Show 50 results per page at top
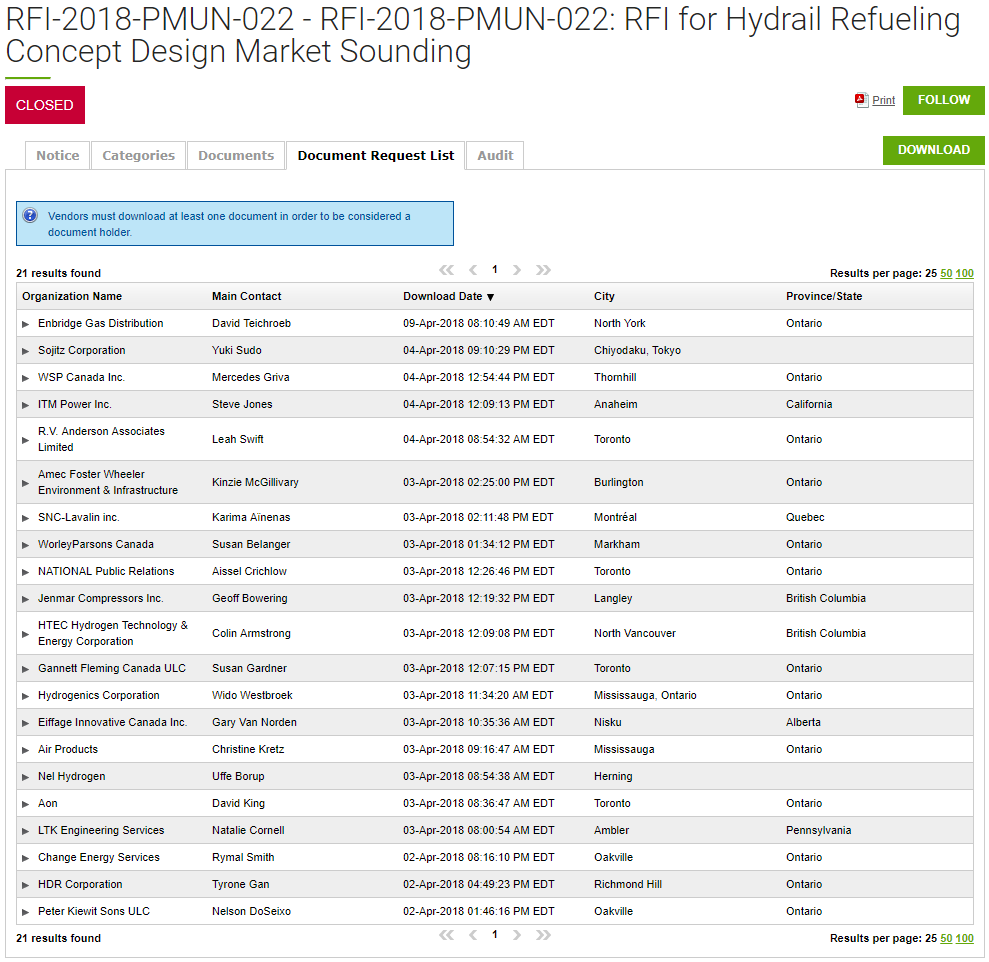 click(x=946, y=273)
